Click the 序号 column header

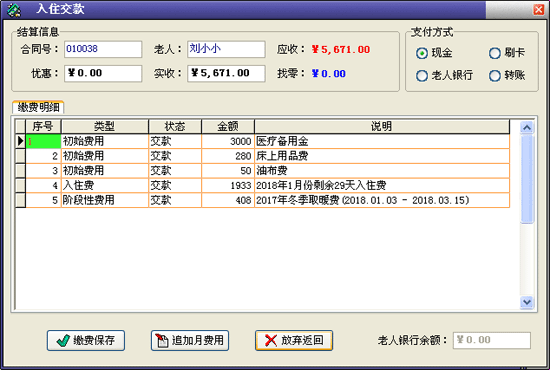tap(43, 126)
